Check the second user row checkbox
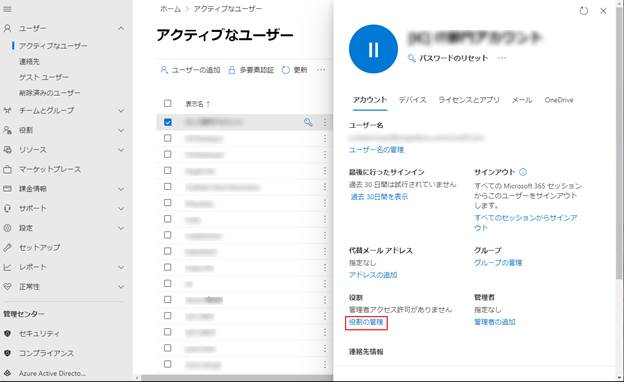The height and width of the screenshot is (382, 624). (x=168, y=138)
